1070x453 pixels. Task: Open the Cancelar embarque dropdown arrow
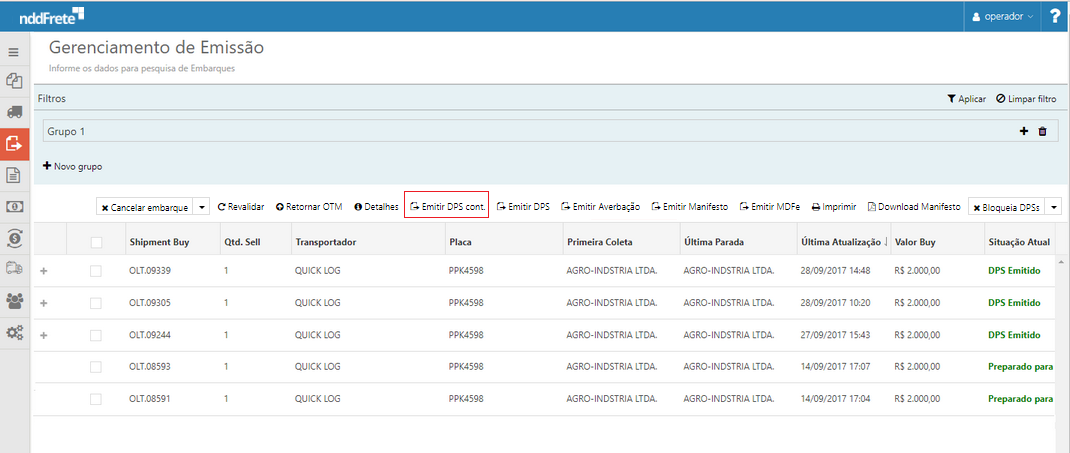[202, 207]
